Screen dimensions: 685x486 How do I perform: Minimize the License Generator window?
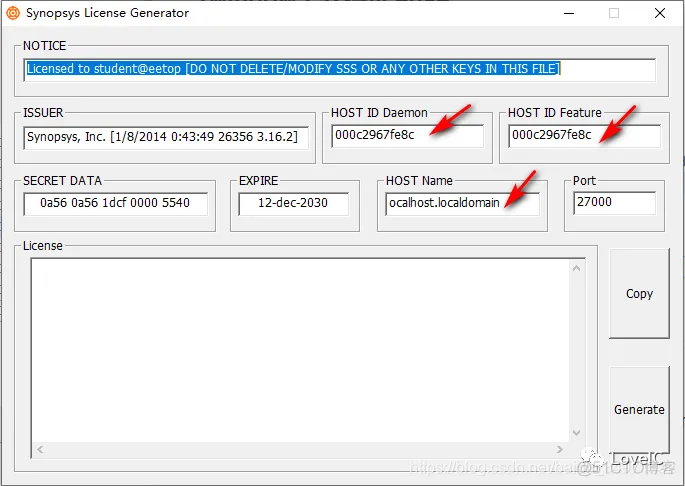coord(567,13)
